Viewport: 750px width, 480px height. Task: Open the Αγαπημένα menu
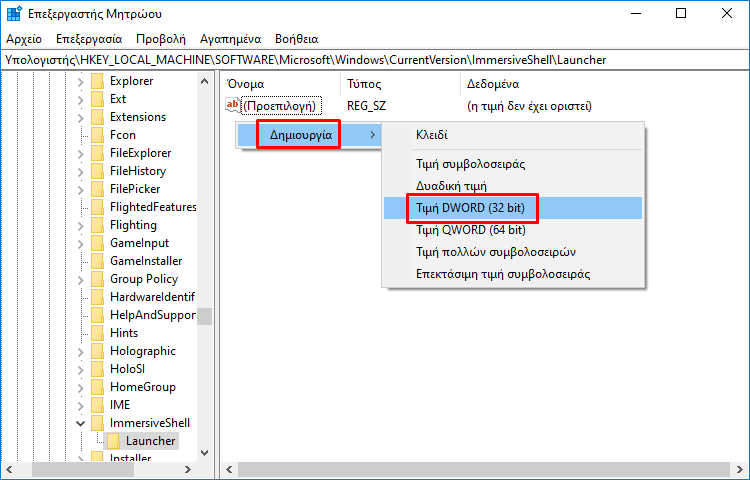231,39
